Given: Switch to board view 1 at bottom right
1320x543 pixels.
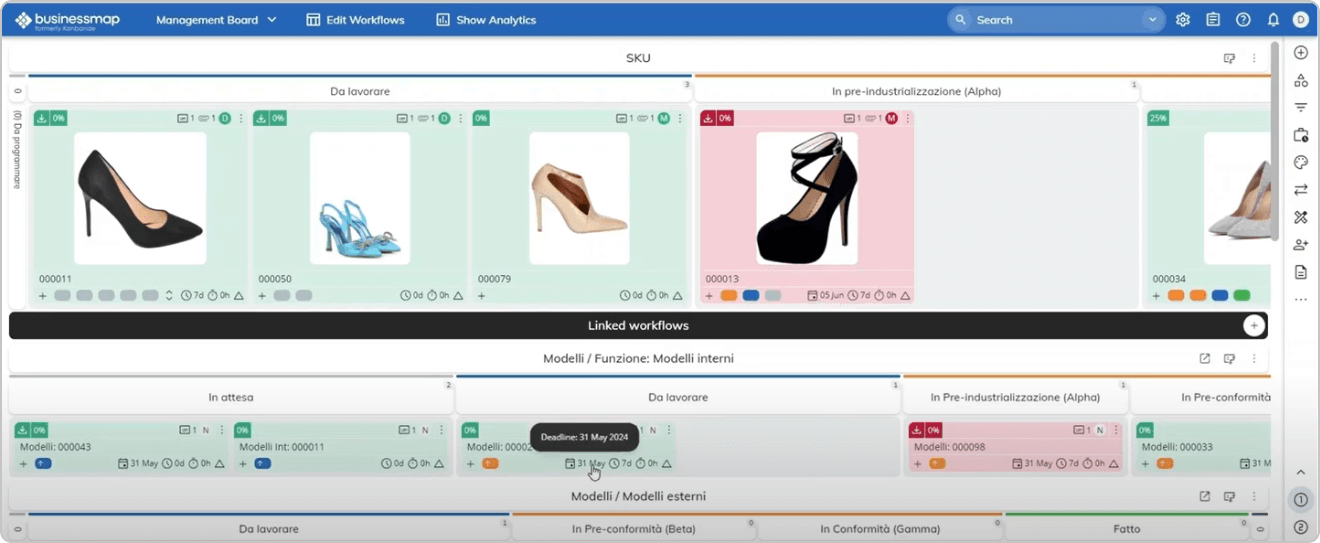Looking at the screenshot, I should tap(1301, 500).
